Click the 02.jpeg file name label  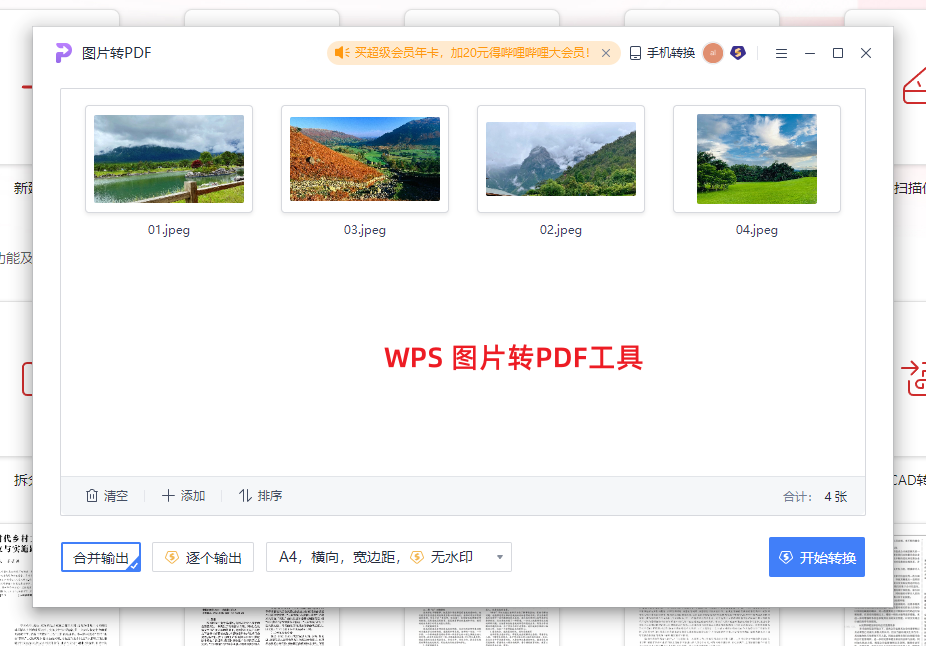pyautogui.click(x=561, y=230)
